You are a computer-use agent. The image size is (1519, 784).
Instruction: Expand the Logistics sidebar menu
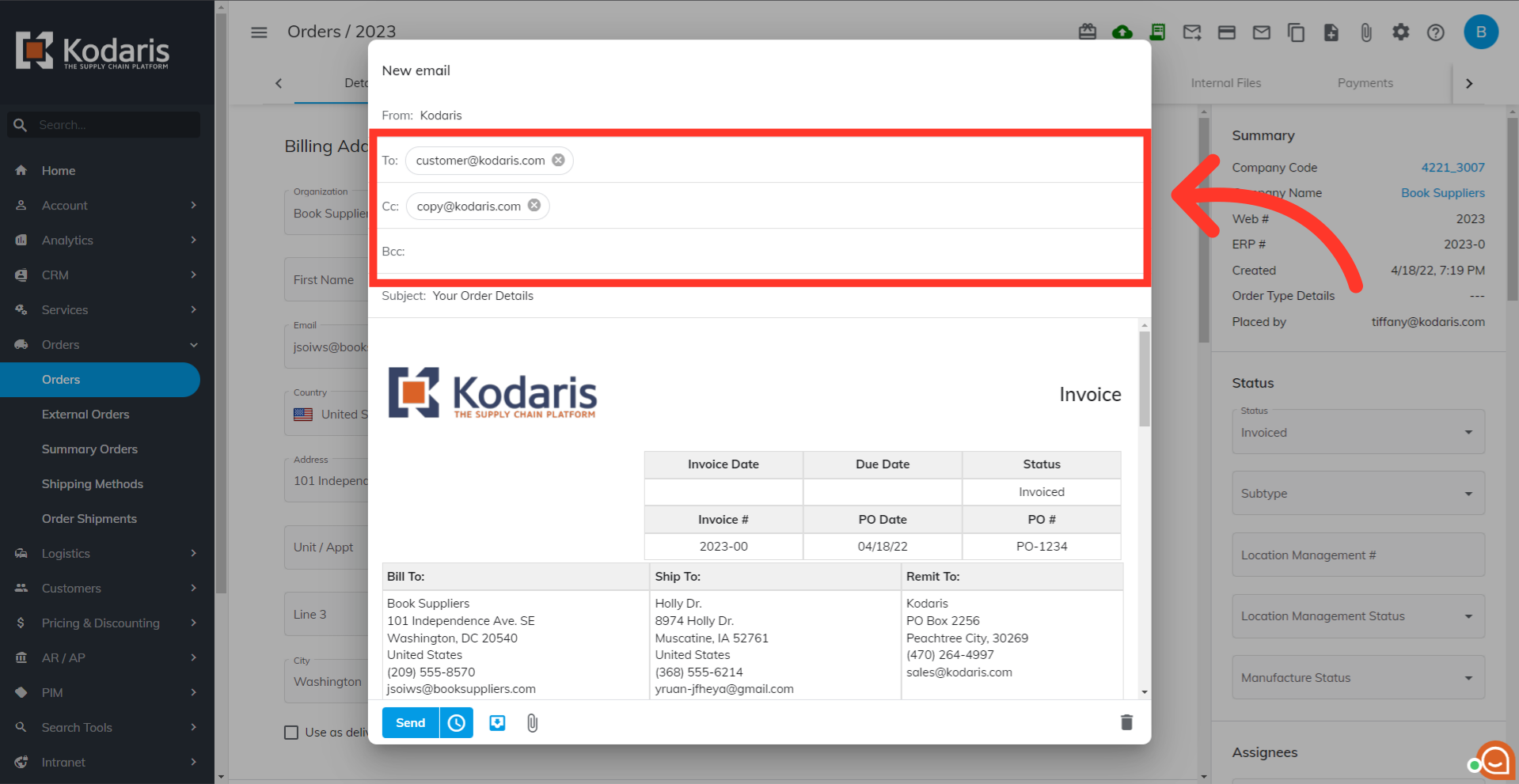click(x=106, y=554)
